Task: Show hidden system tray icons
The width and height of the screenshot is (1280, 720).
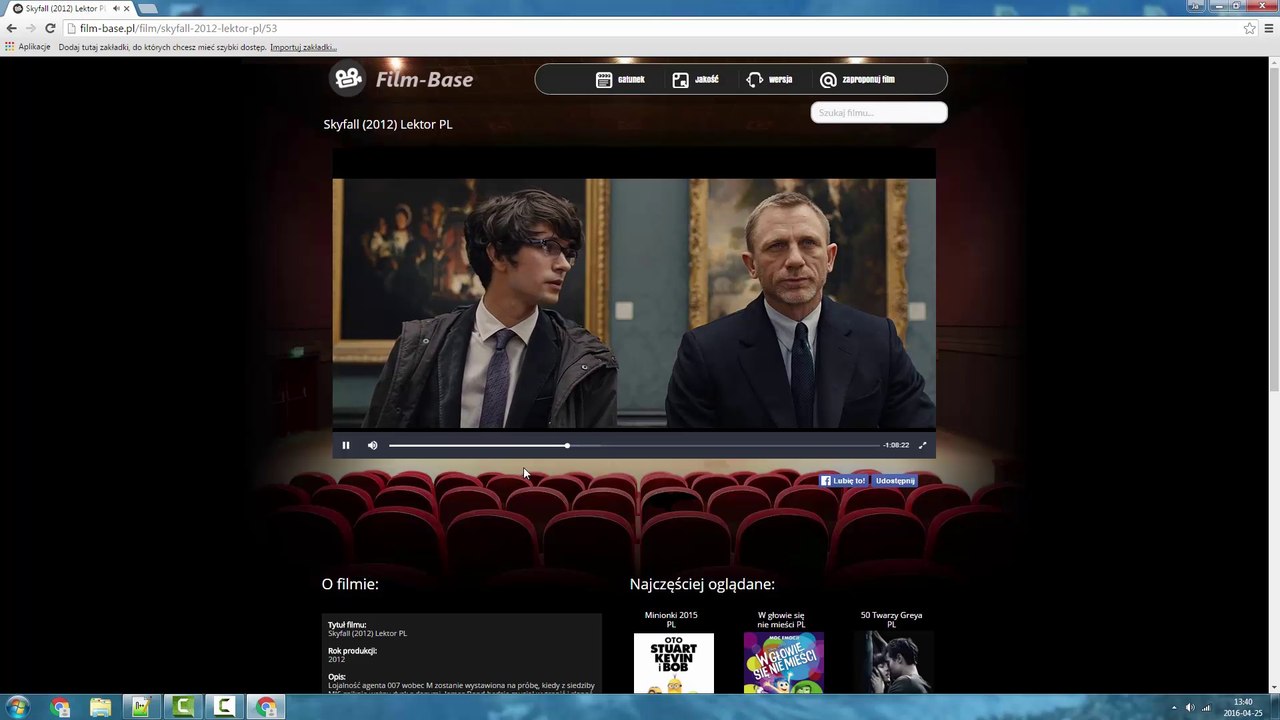Action: tap(1175, 708)
